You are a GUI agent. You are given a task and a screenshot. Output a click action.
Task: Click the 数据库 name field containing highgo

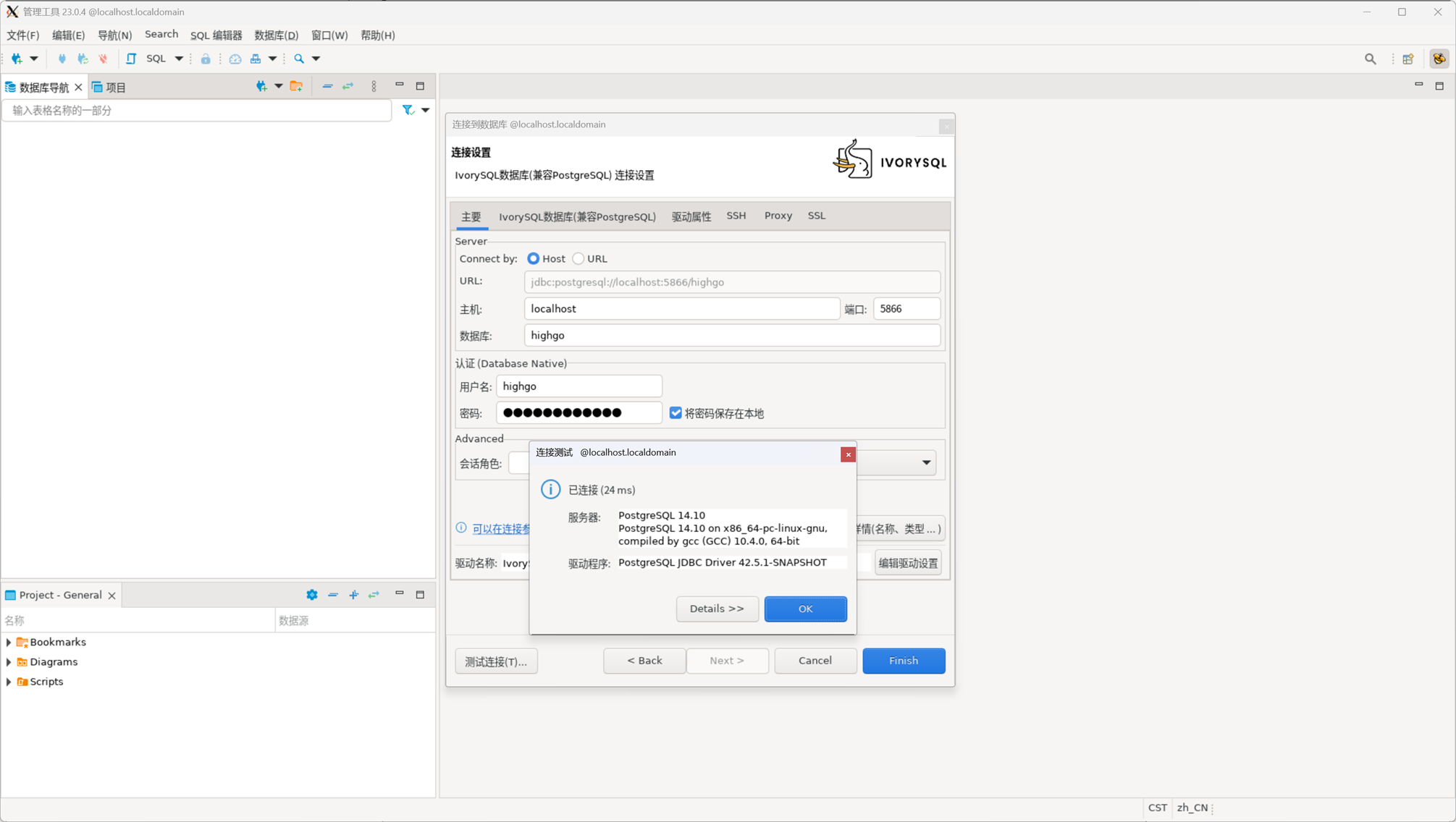[731, 336]
